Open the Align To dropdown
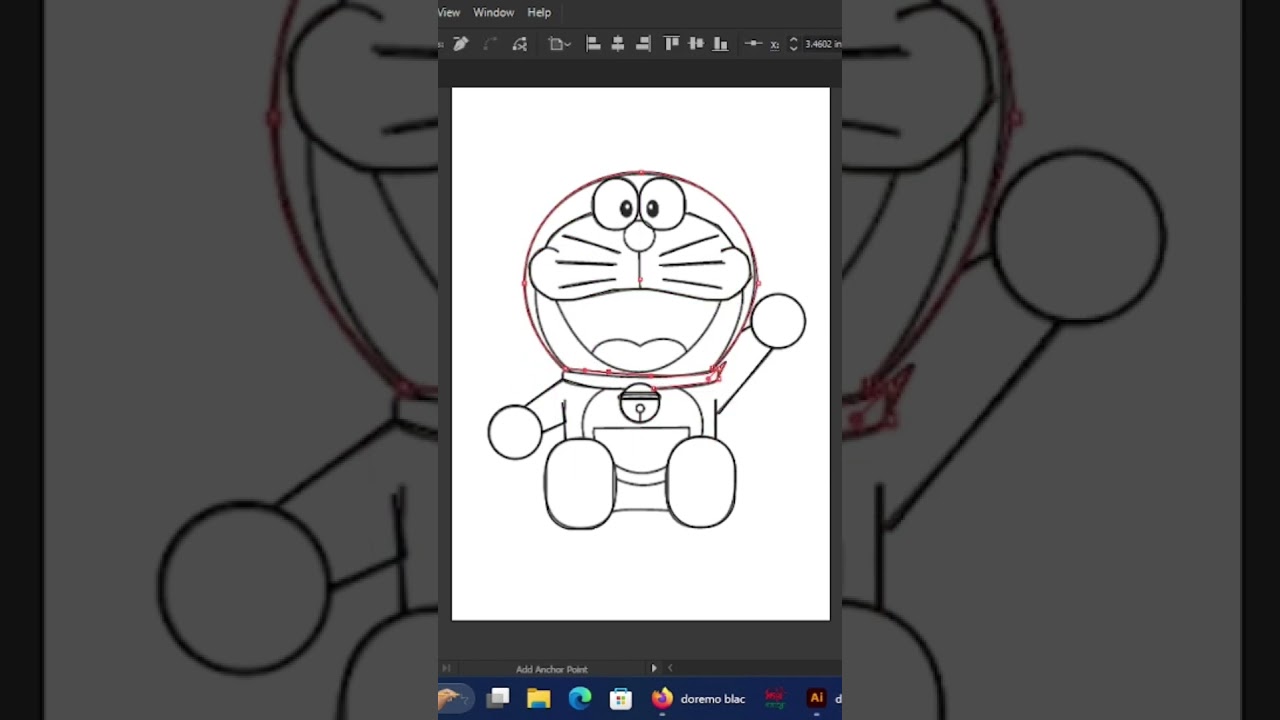 click(x=559, y=44)
